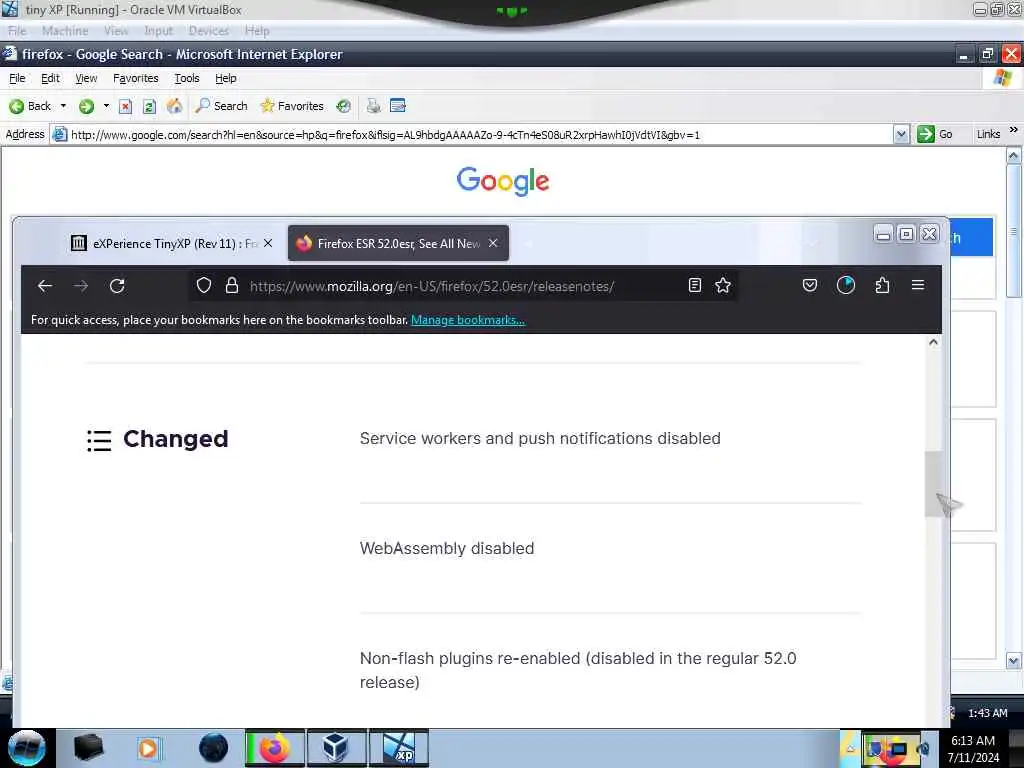This screenshot has width=1024, height=768.
Task: Close the Firefox ESR 52.0esr tab
Action: (x=493, y=243)
